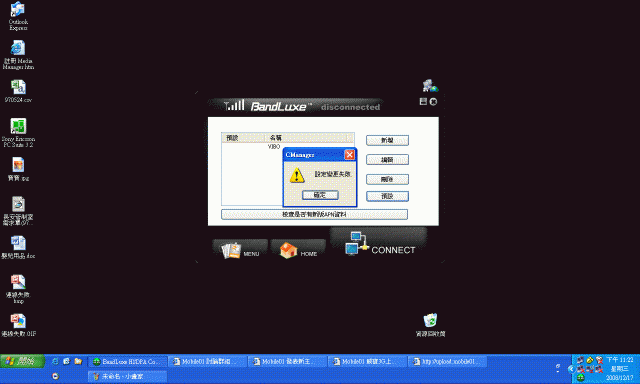This screenshot has width=640, height=384.
Task: Click the green globe tray icon
Action: pos(580,378)
